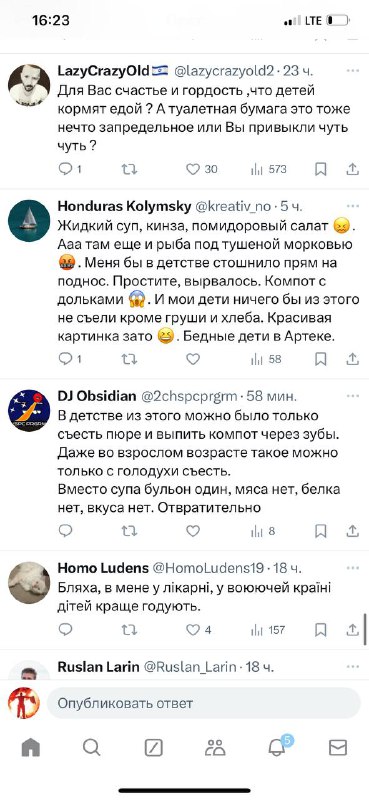Open the Messages envelope icon

[x=338, y=748]
